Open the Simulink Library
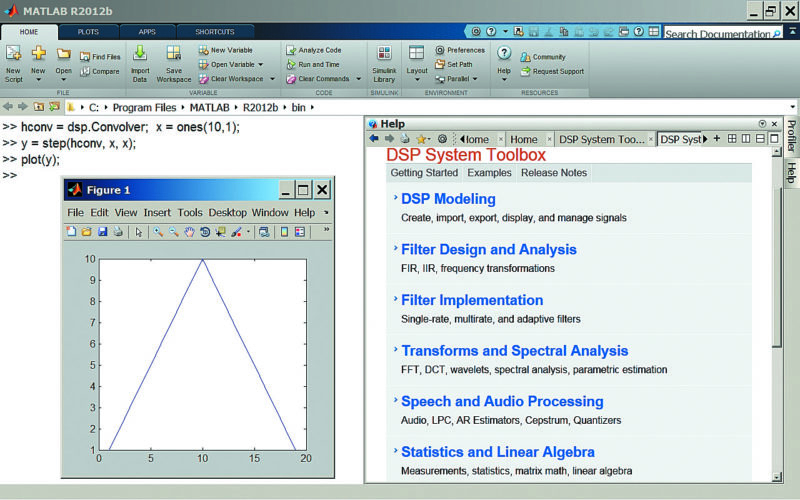The height and width of the screenshot is (500, 800). pos(384,64)
